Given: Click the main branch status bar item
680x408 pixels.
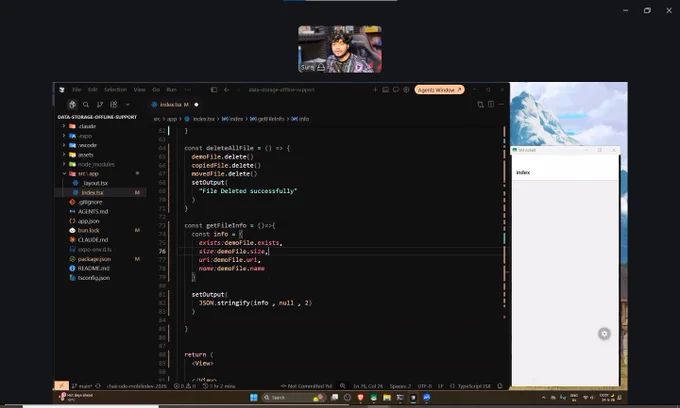Looking at the screenshot, I should 82,386.
